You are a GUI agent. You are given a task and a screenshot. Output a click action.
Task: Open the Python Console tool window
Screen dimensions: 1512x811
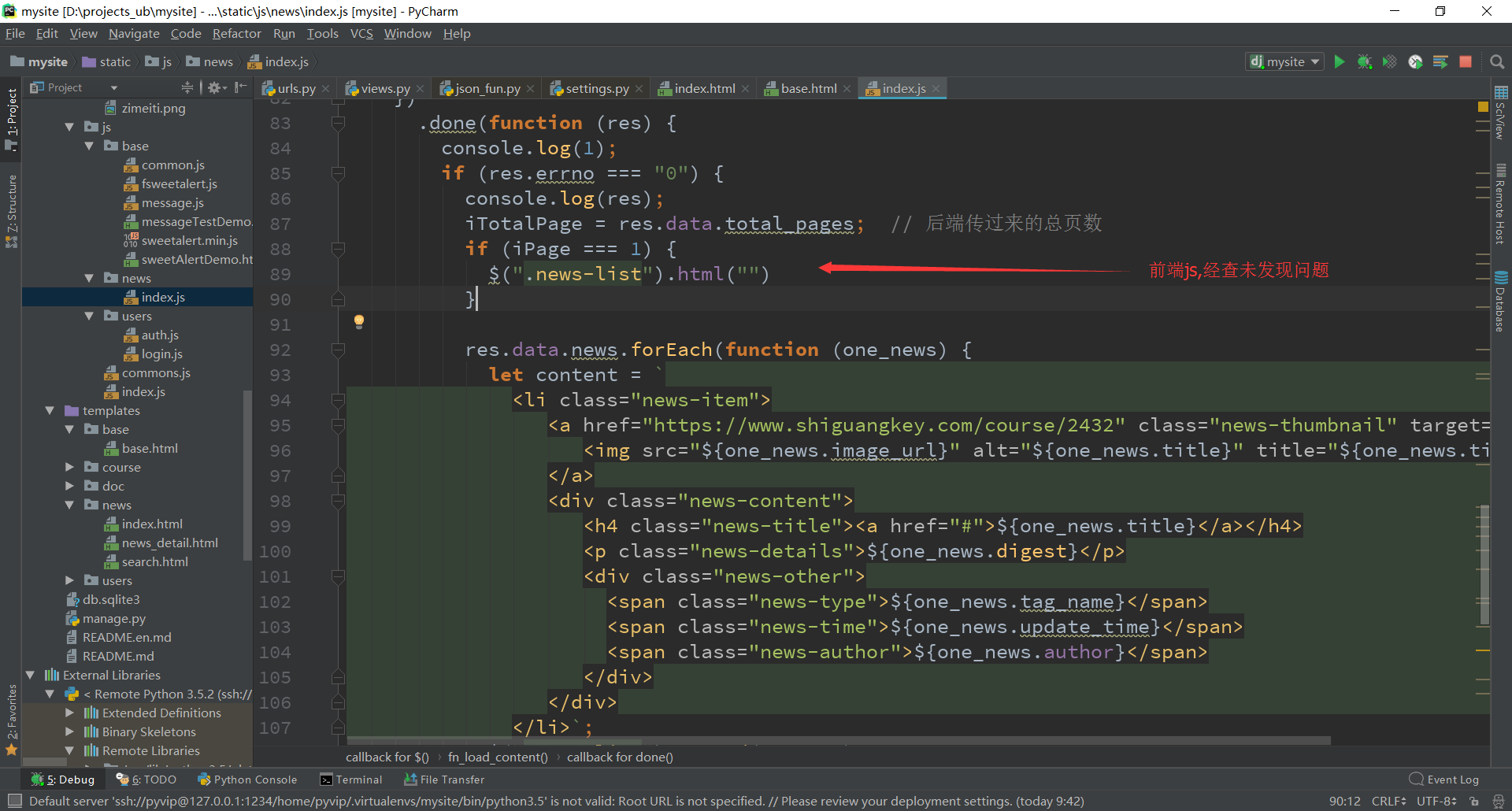click(x=247, y=780)
